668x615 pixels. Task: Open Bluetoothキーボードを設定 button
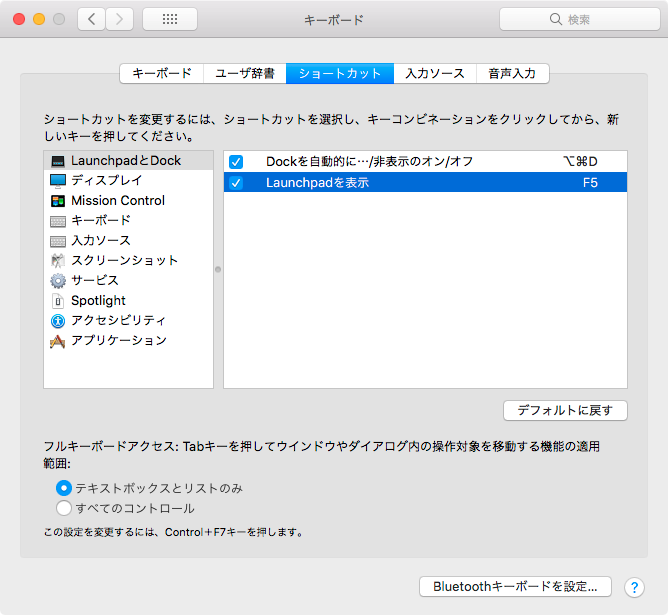(515, 587)
